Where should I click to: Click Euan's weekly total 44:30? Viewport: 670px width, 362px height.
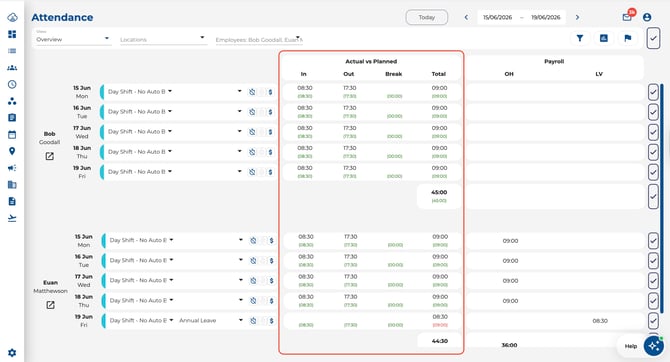440,341
